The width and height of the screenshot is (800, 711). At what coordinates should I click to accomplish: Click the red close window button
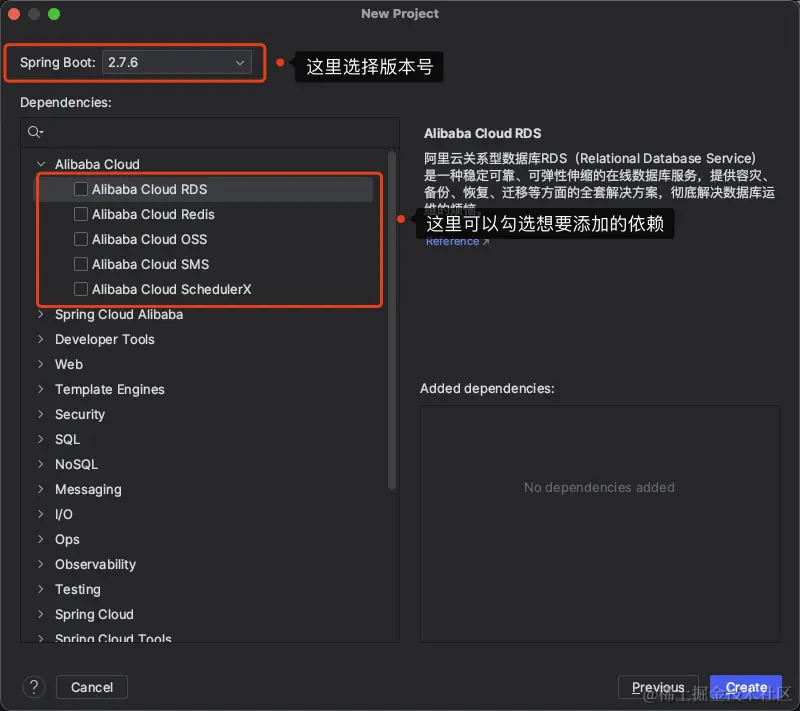pos(14,14)
